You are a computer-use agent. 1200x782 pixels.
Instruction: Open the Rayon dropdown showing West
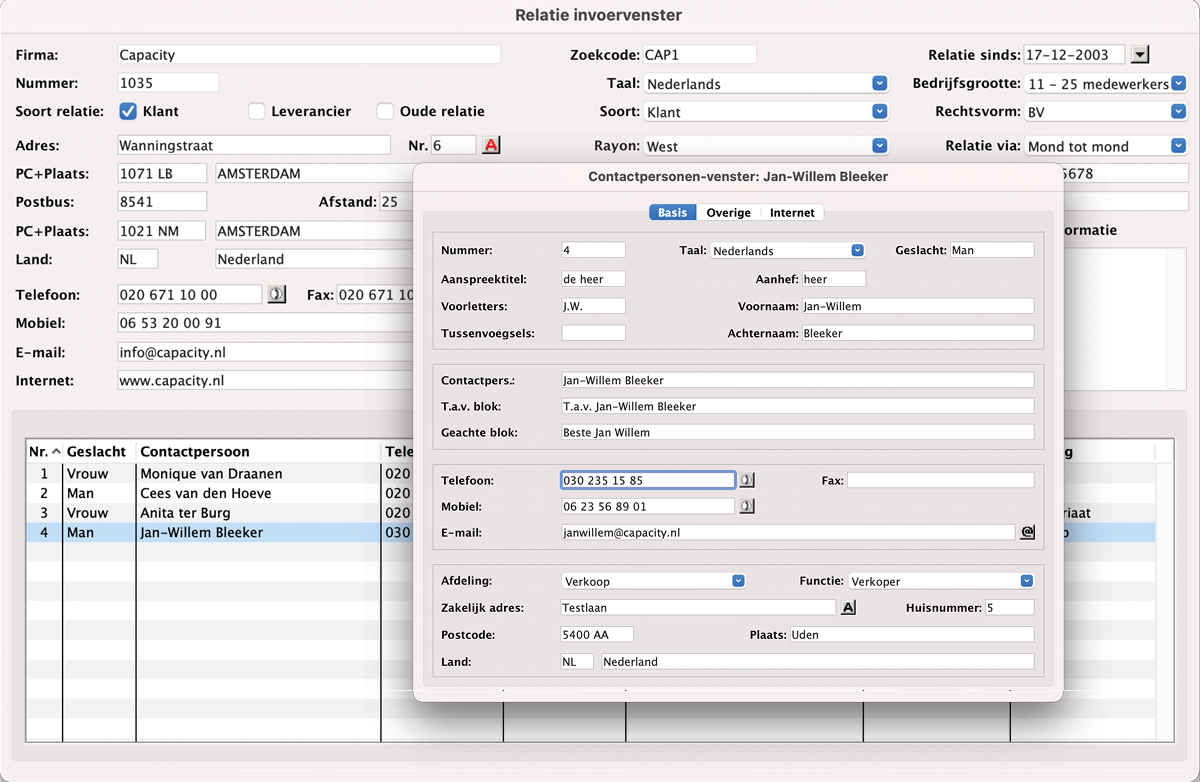coord(767,146)
